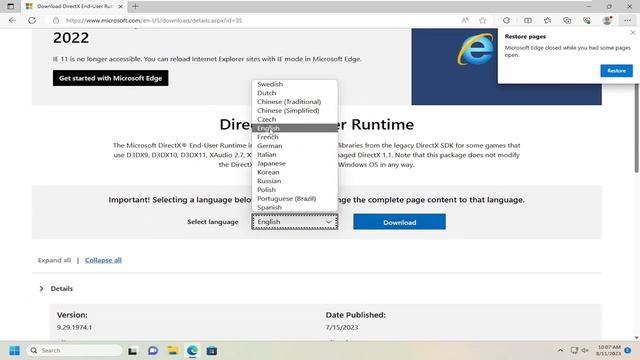Select the highlighted English option
This screenshot has height=360, width=640.
[x=294, y=128]
